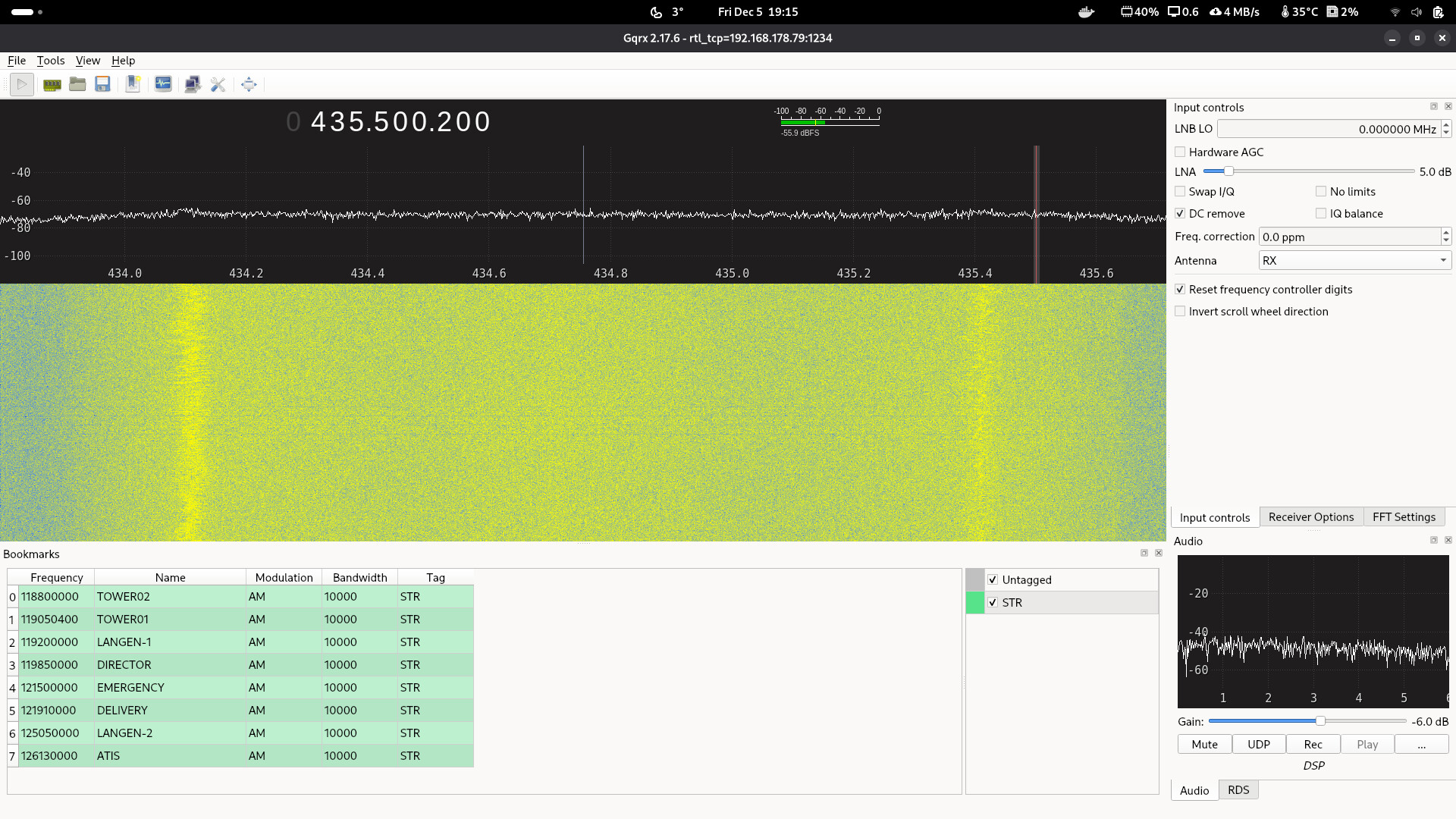Uncheck the DC remove checkbox
This screenshot has width=1456, height=819.
(1180, 213)
